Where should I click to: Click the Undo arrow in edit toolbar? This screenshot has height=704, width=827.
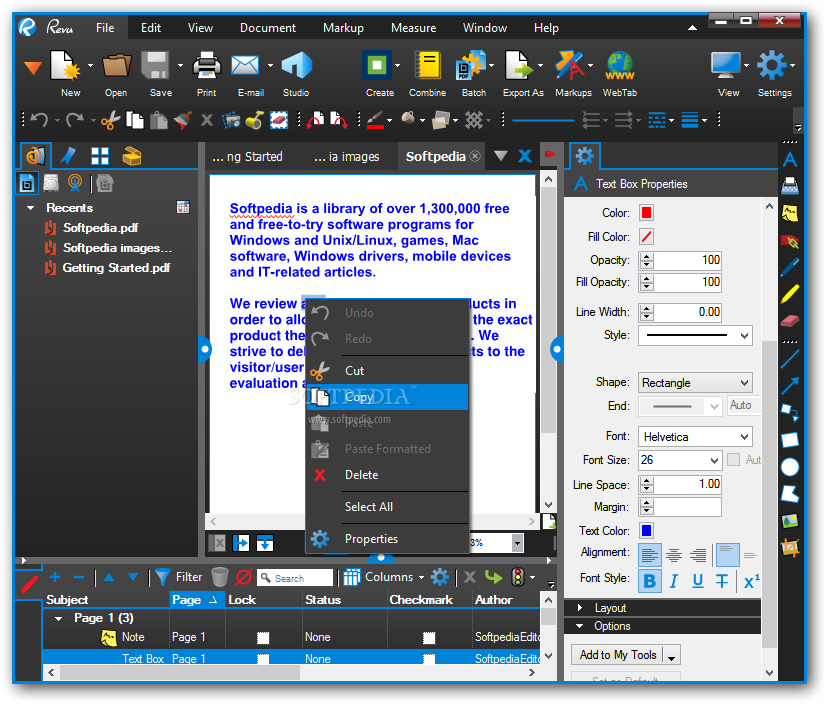(x=40, y=120)
